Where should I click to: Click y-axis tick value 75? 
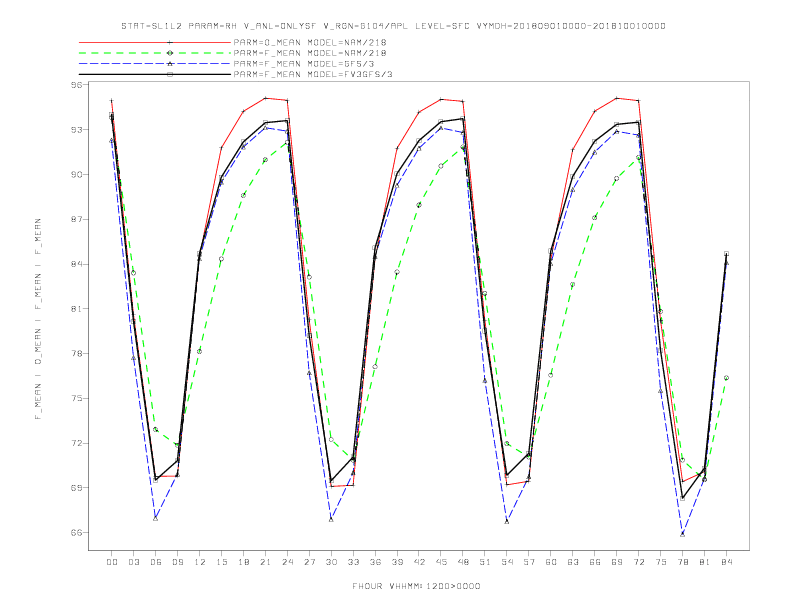point(76,398)
